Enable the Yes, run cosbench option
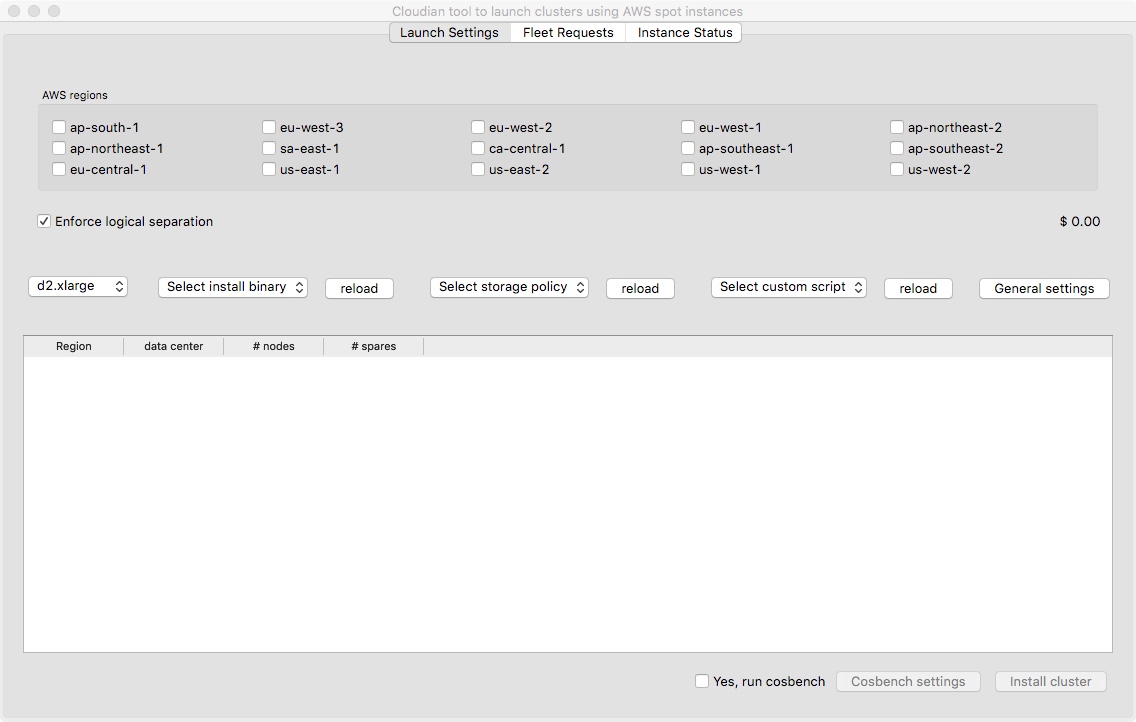1136x722 pixels. pyautogui.click(x=702, y=681)
